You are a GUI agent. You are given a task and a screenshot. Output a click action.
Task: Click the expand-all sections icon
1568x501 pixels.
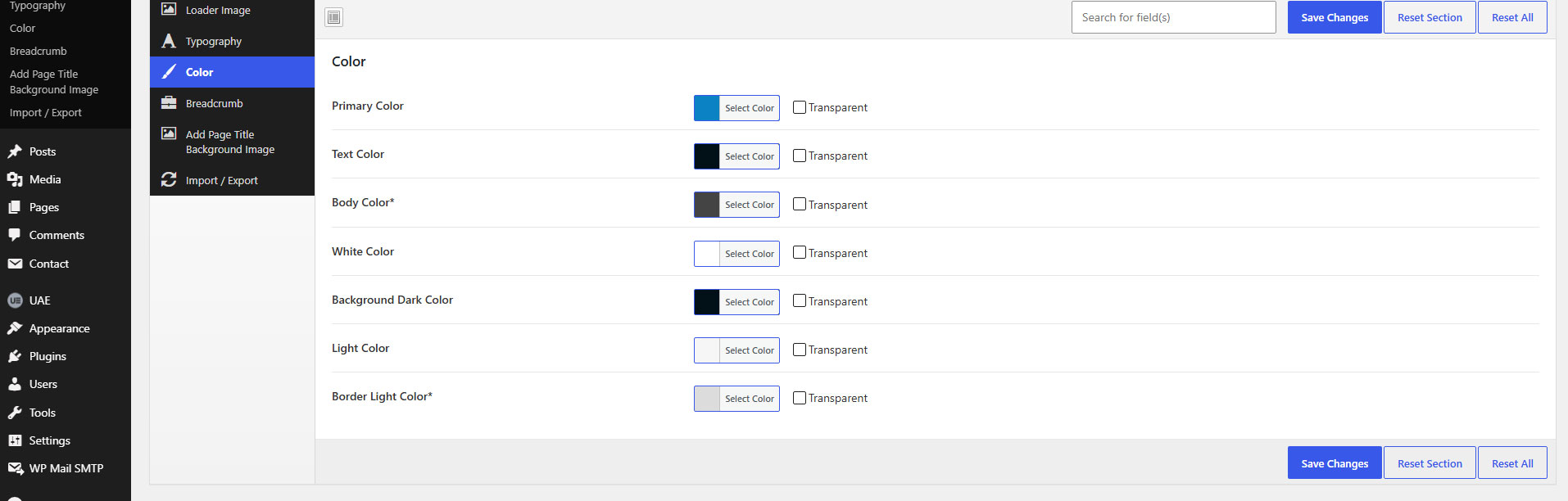(x=333, y=17)
